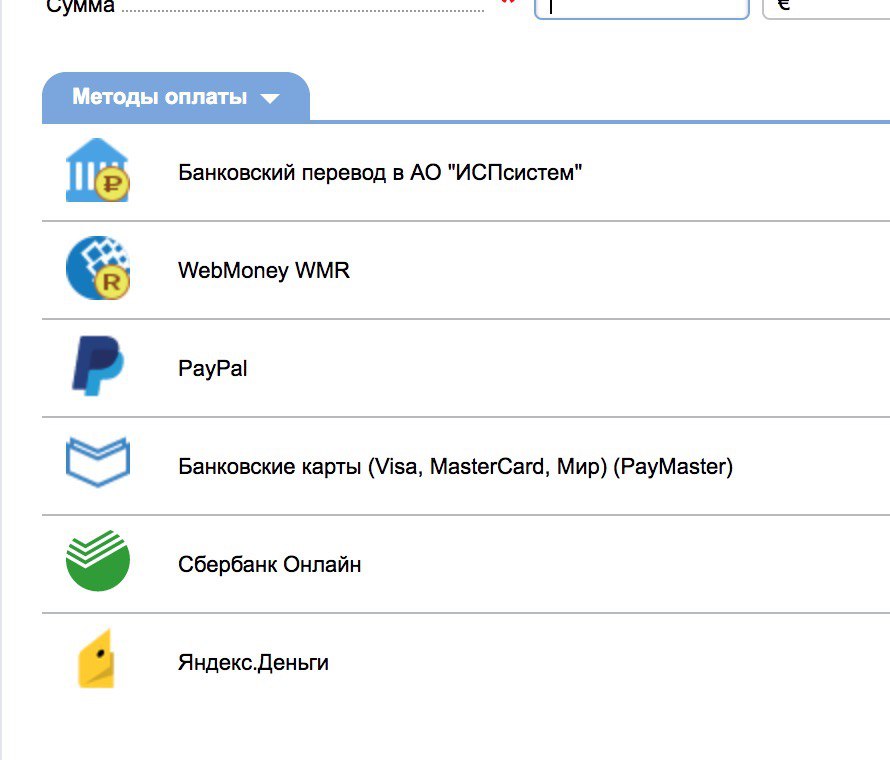Click the yellow Яндекс.Деньги wallet icon
The width and height of the screenshot is (890, 760).
point(96,659)
